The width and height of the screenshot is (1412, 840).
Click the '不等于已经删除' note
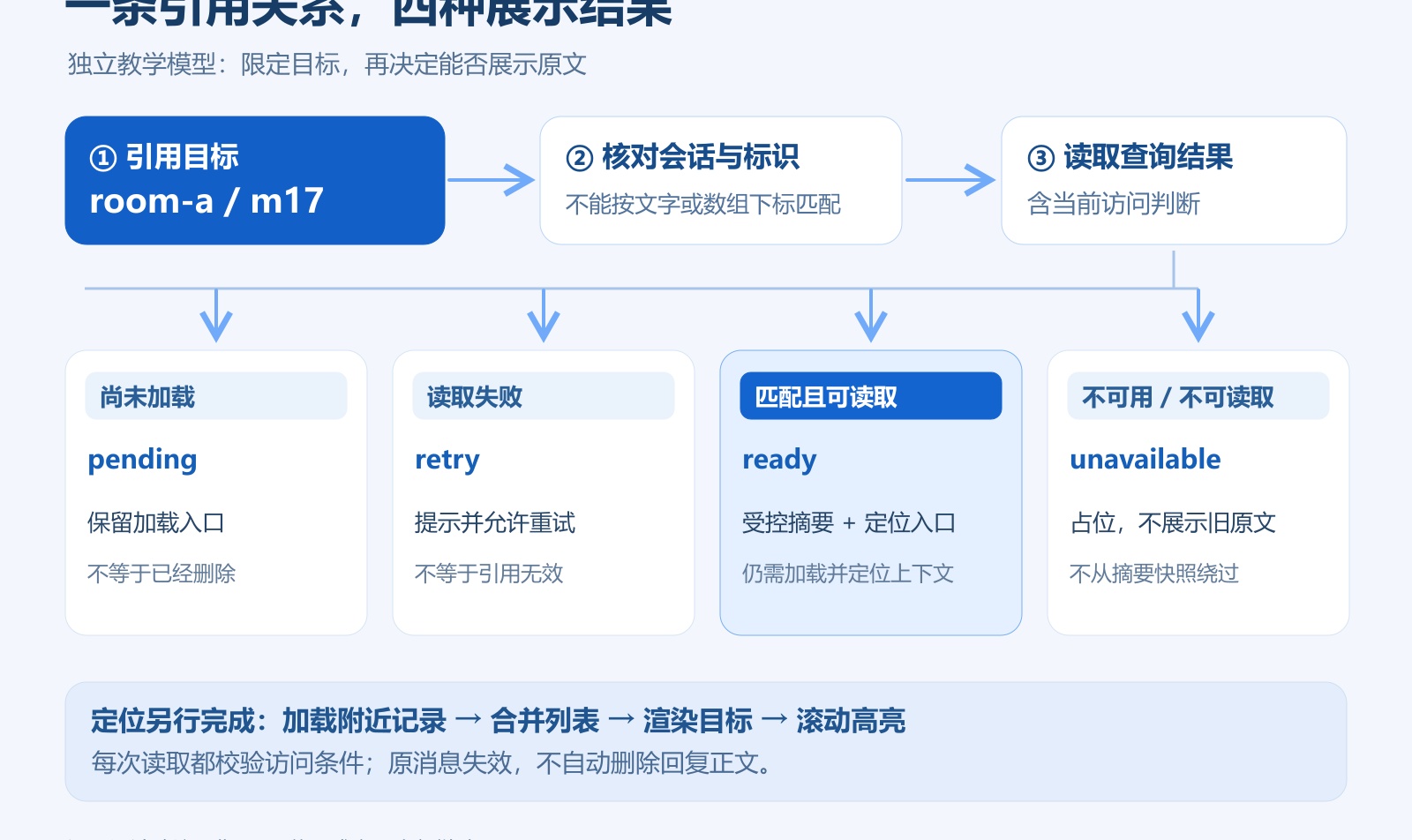pos(161,574)
